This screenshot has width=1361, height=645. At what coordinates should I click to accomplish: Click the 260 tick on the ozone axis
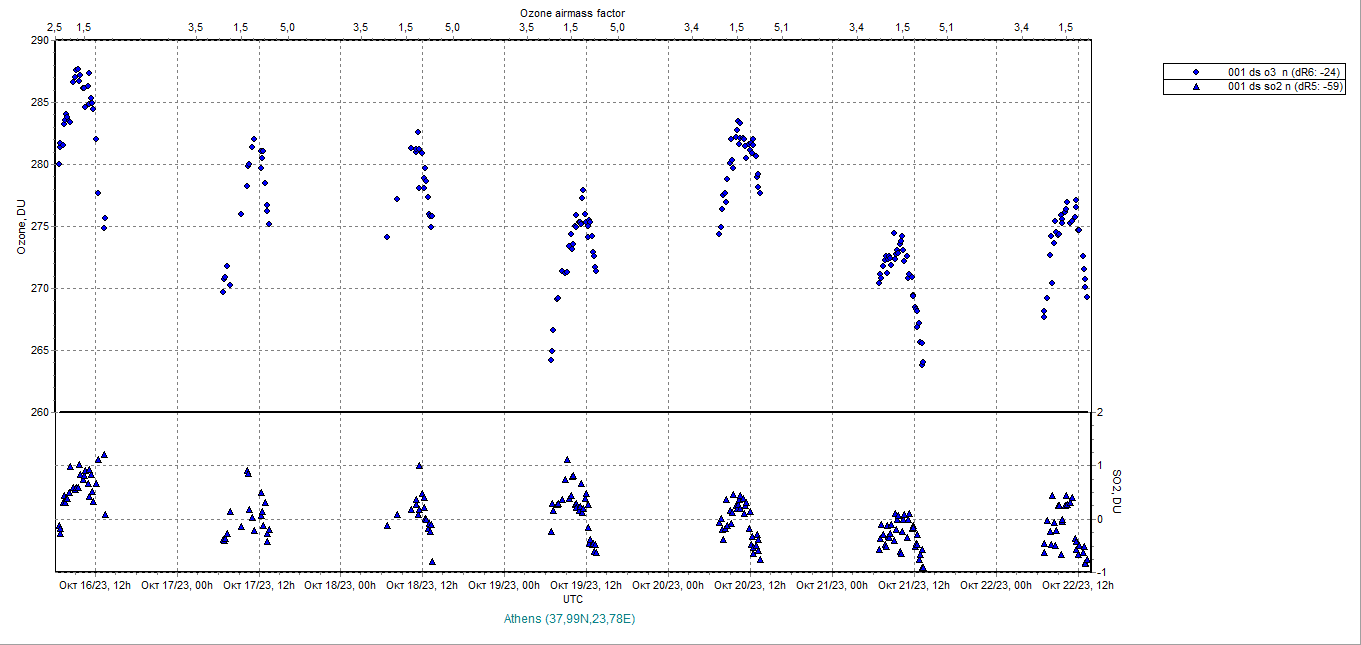coord(39,412)
